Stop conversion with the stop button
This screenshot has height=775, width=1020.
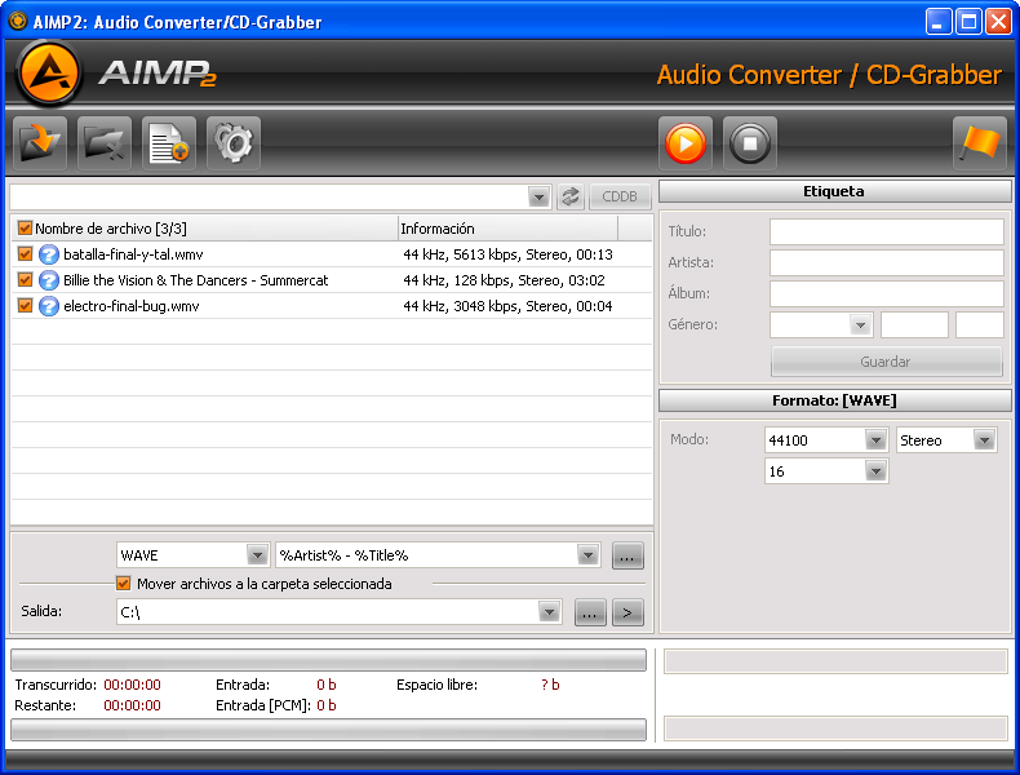(749, 143)
